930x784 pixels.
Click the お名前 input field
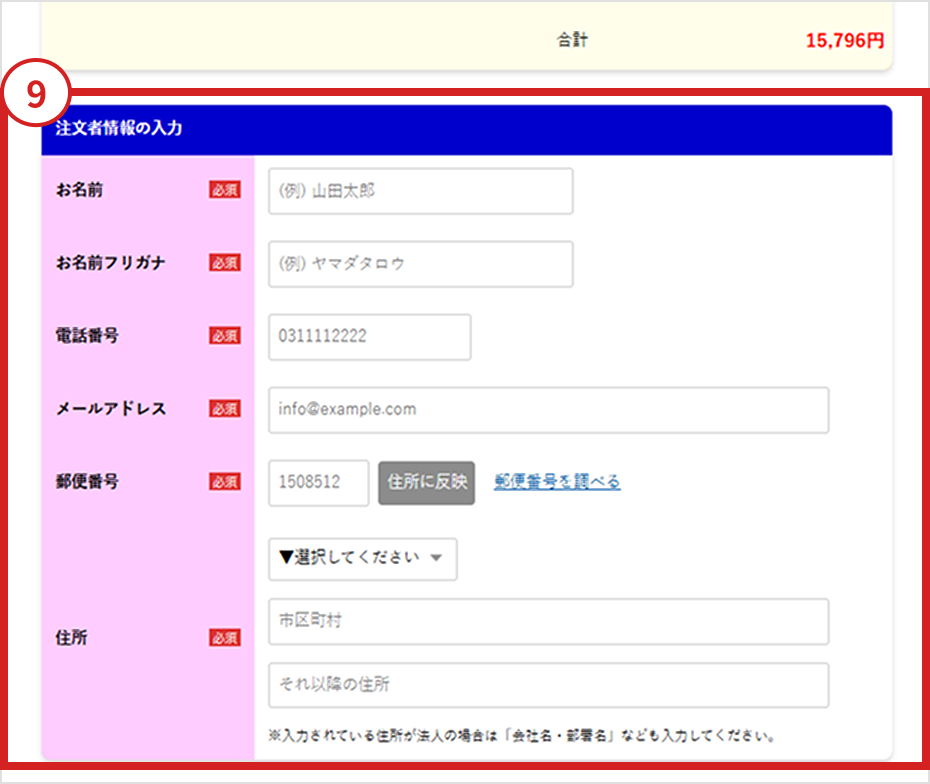(420, 191)
